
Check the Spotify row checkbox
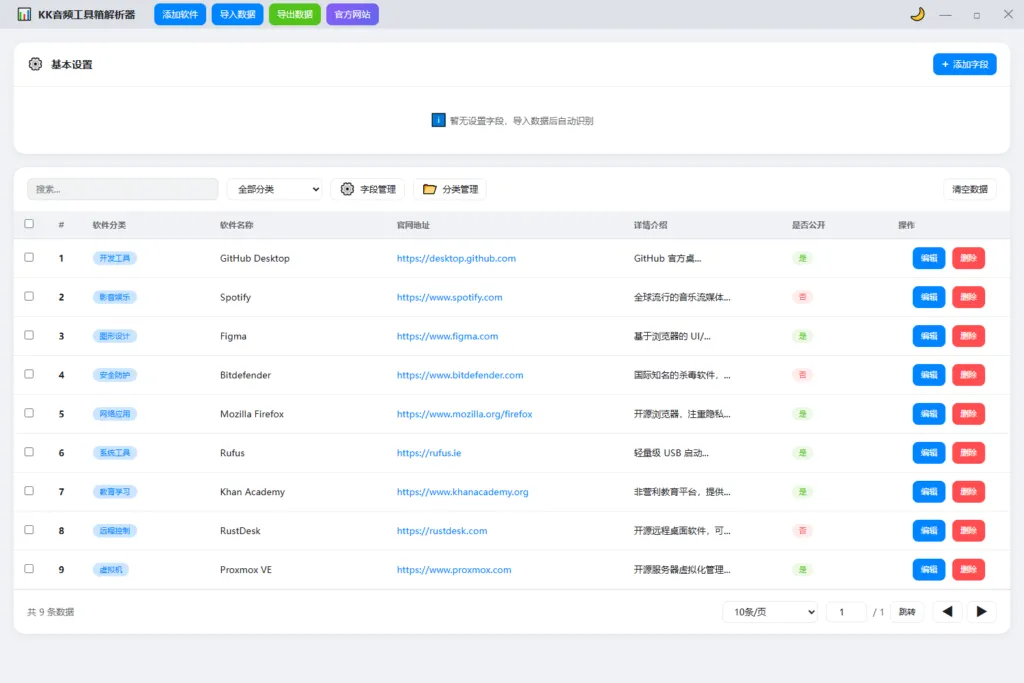pos(29,296)
